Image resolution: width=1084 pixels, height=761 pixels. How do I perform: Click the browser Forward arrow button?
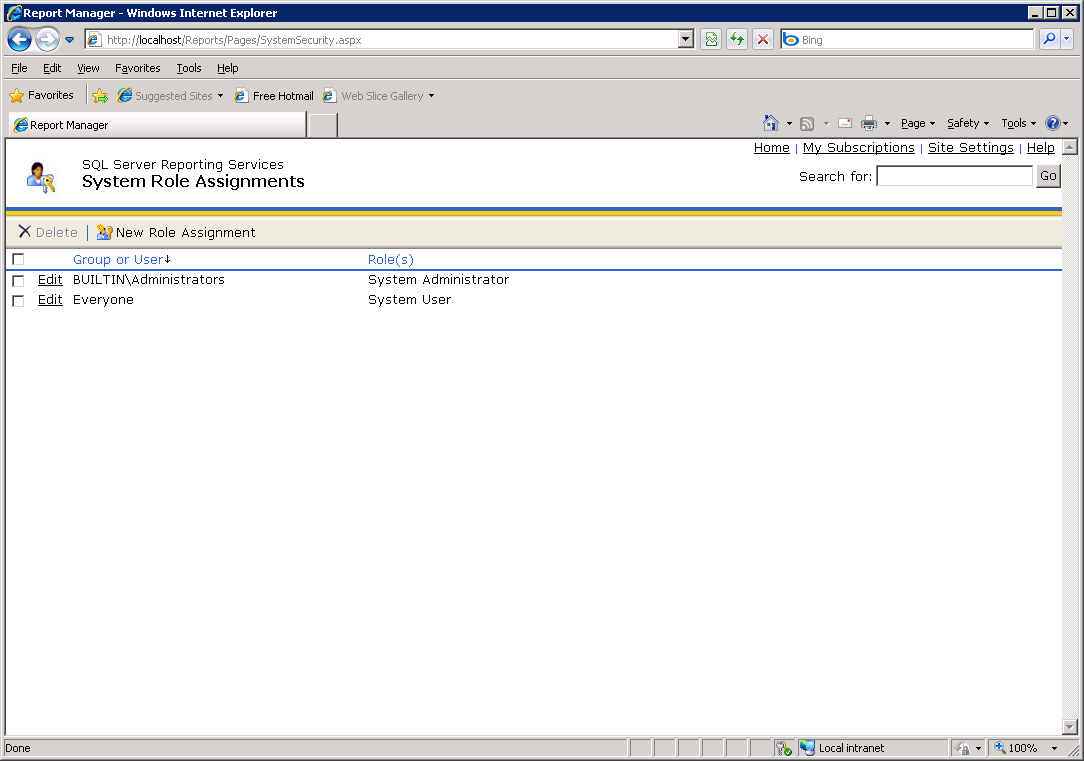tap(47, 39)
